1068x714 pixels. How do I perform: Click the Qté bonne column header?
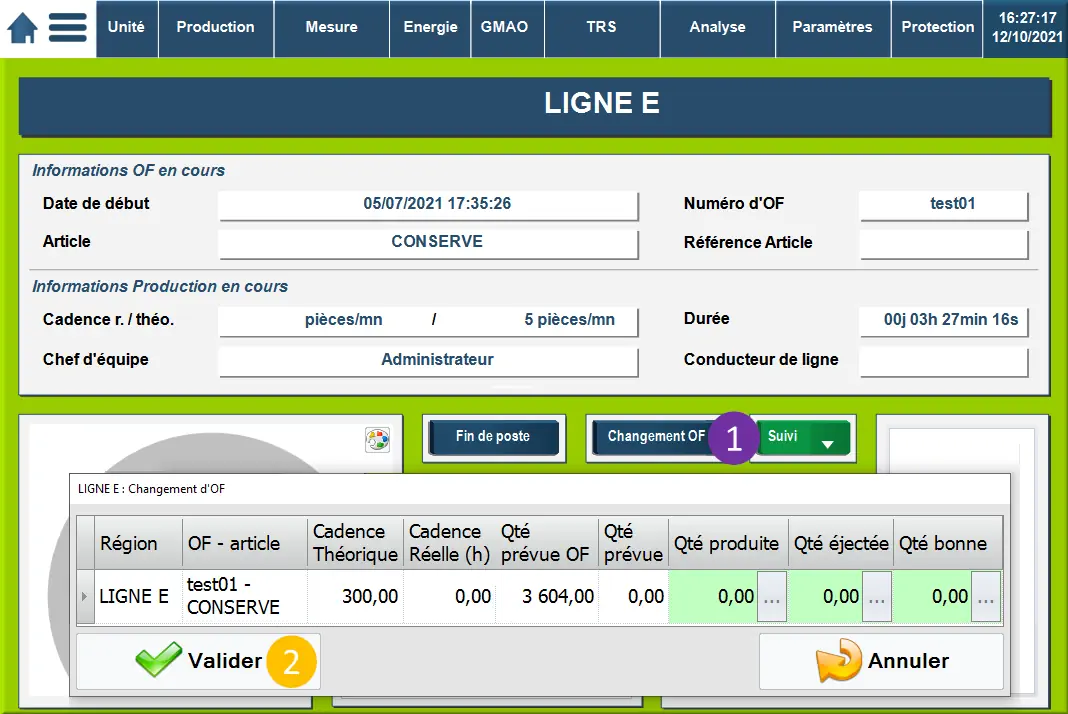coord(947,543)
